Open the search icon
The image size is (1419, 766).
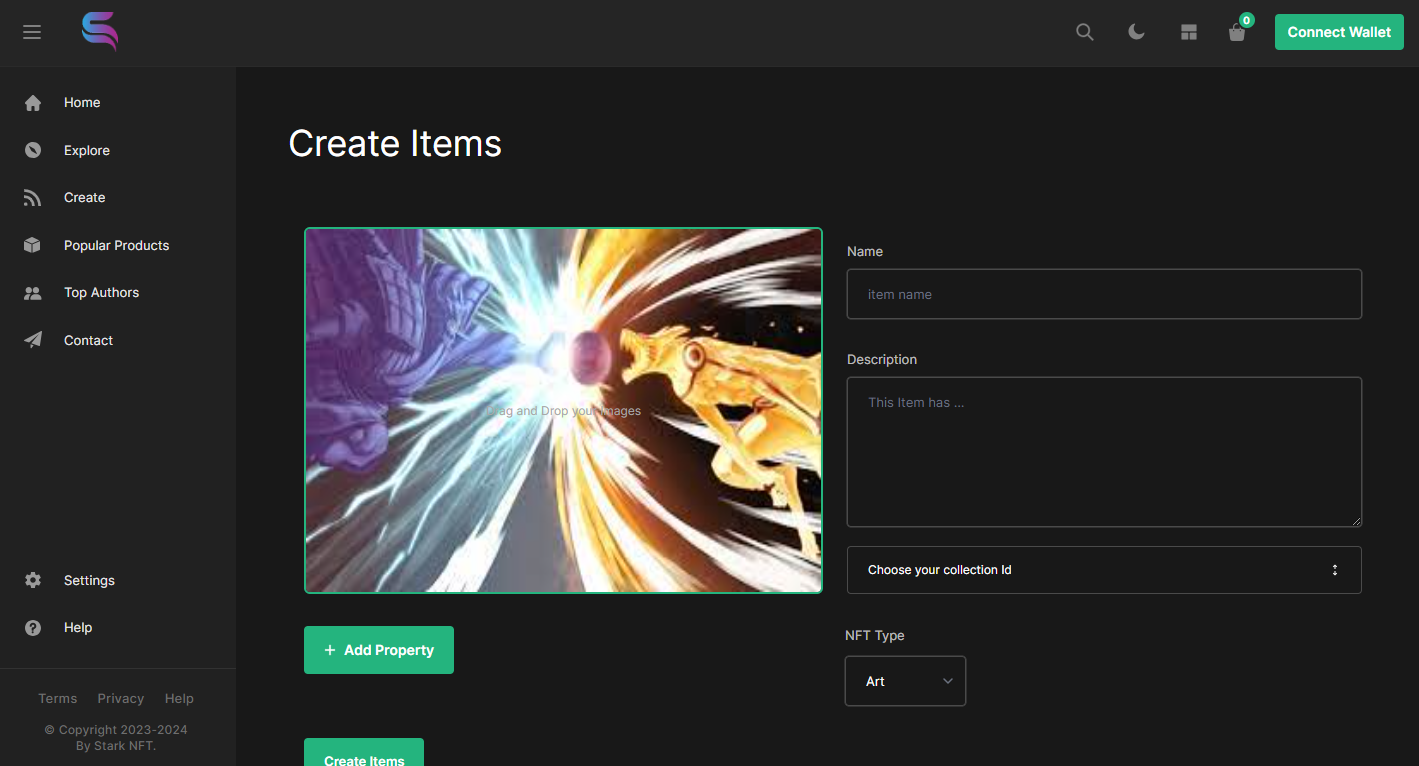pyautogui.click(x=1085, y=32)
